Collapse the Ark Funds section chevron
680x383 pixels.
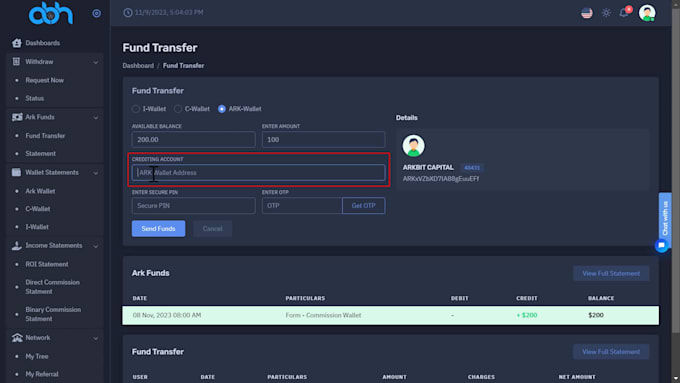tap(95, 118)
